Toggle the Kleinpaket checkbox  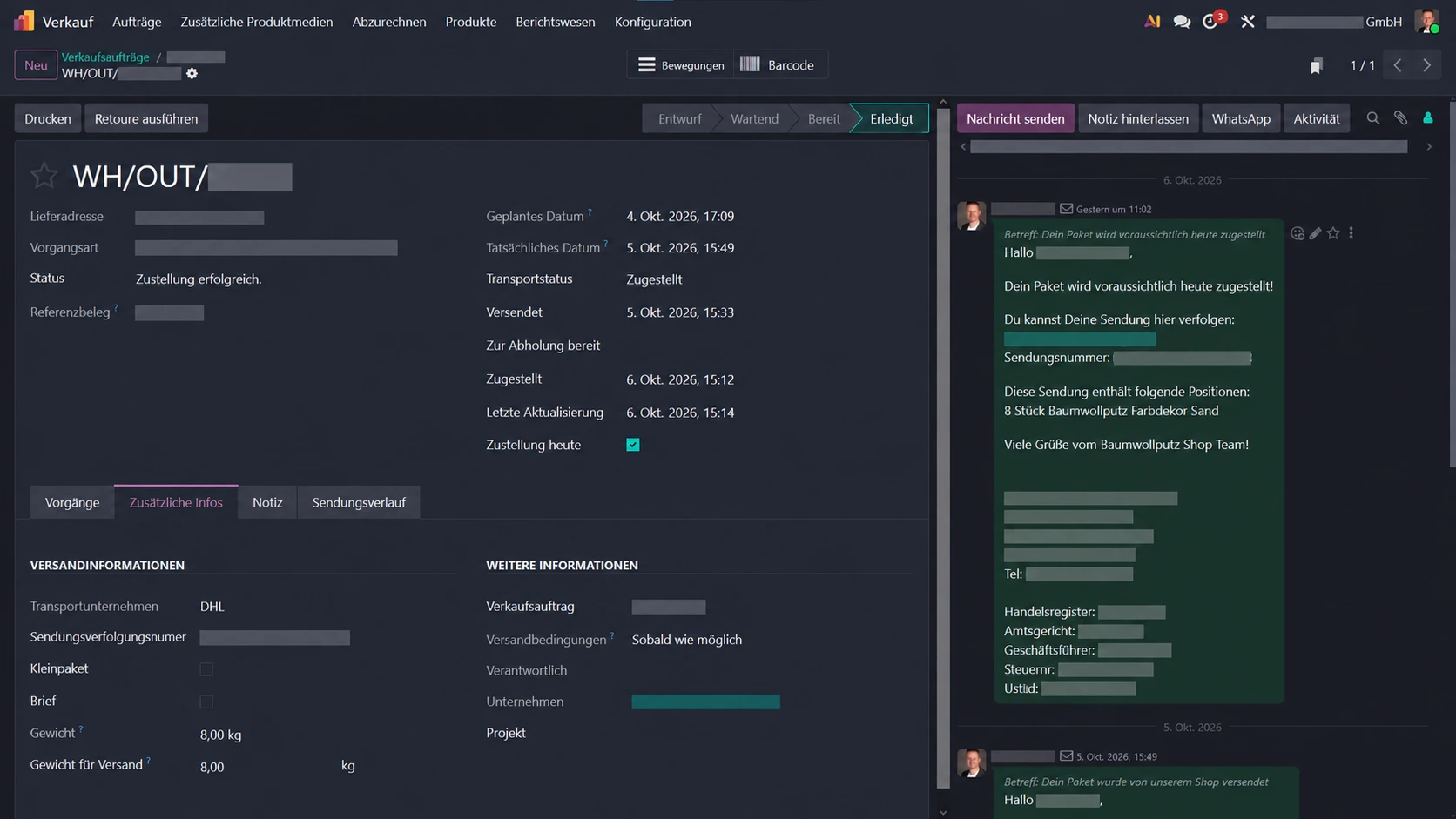[x=206, y=669]
